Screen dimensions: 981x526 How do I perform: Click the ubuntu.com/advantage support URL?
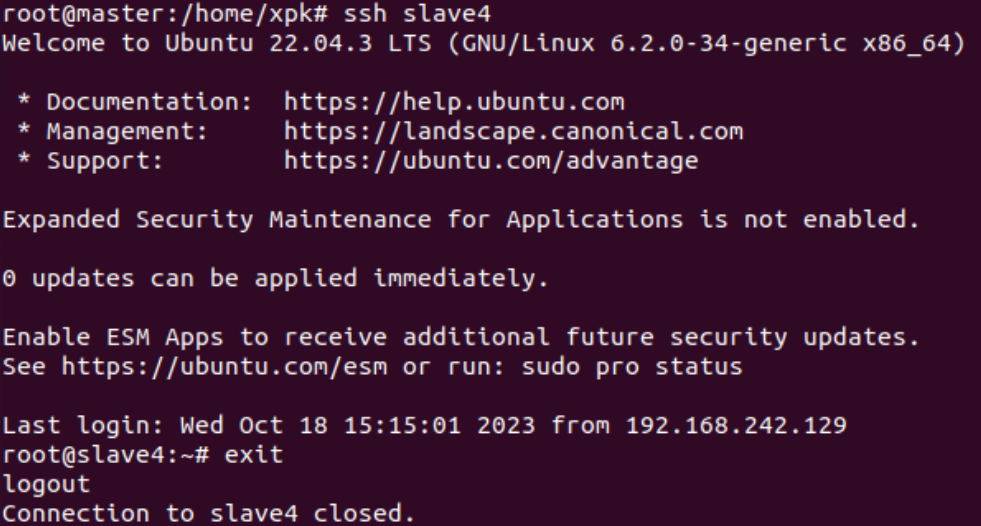(490, 160)
